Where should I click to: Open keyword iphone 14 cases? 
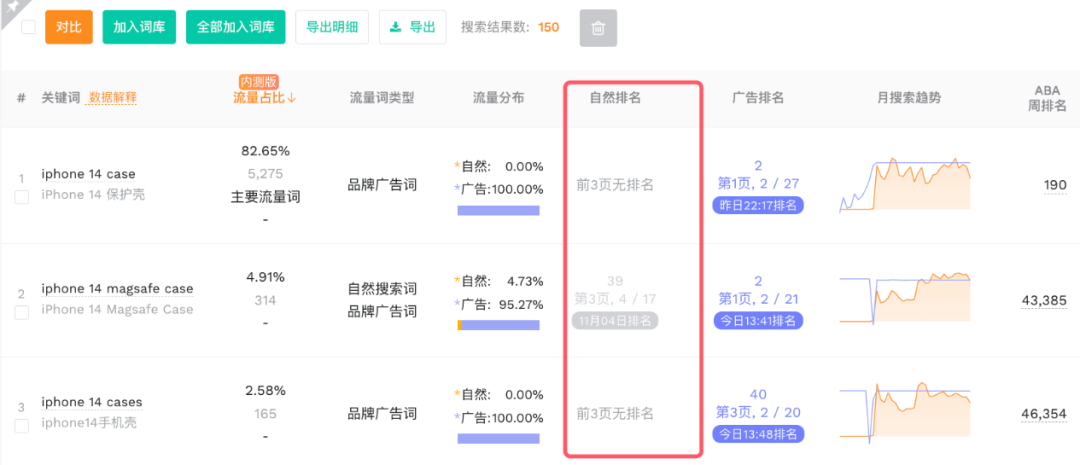pyautogui.click(x=92, y=402)
